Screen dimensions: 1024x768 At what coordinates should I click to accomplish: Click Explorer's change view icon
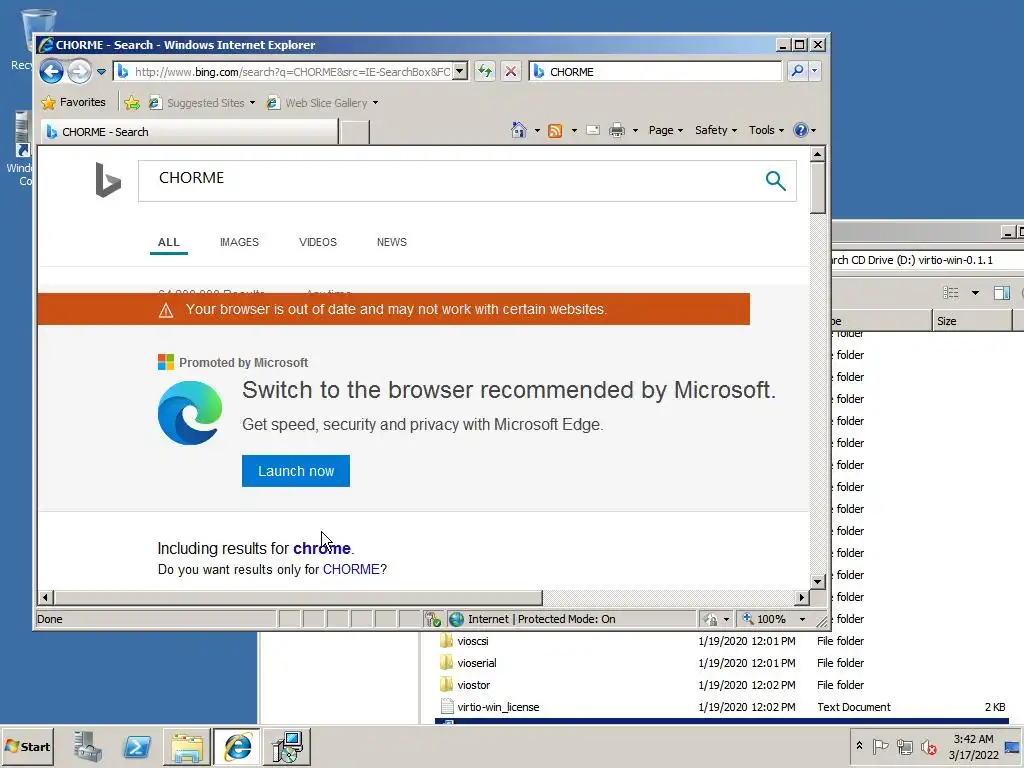(951, 293)
